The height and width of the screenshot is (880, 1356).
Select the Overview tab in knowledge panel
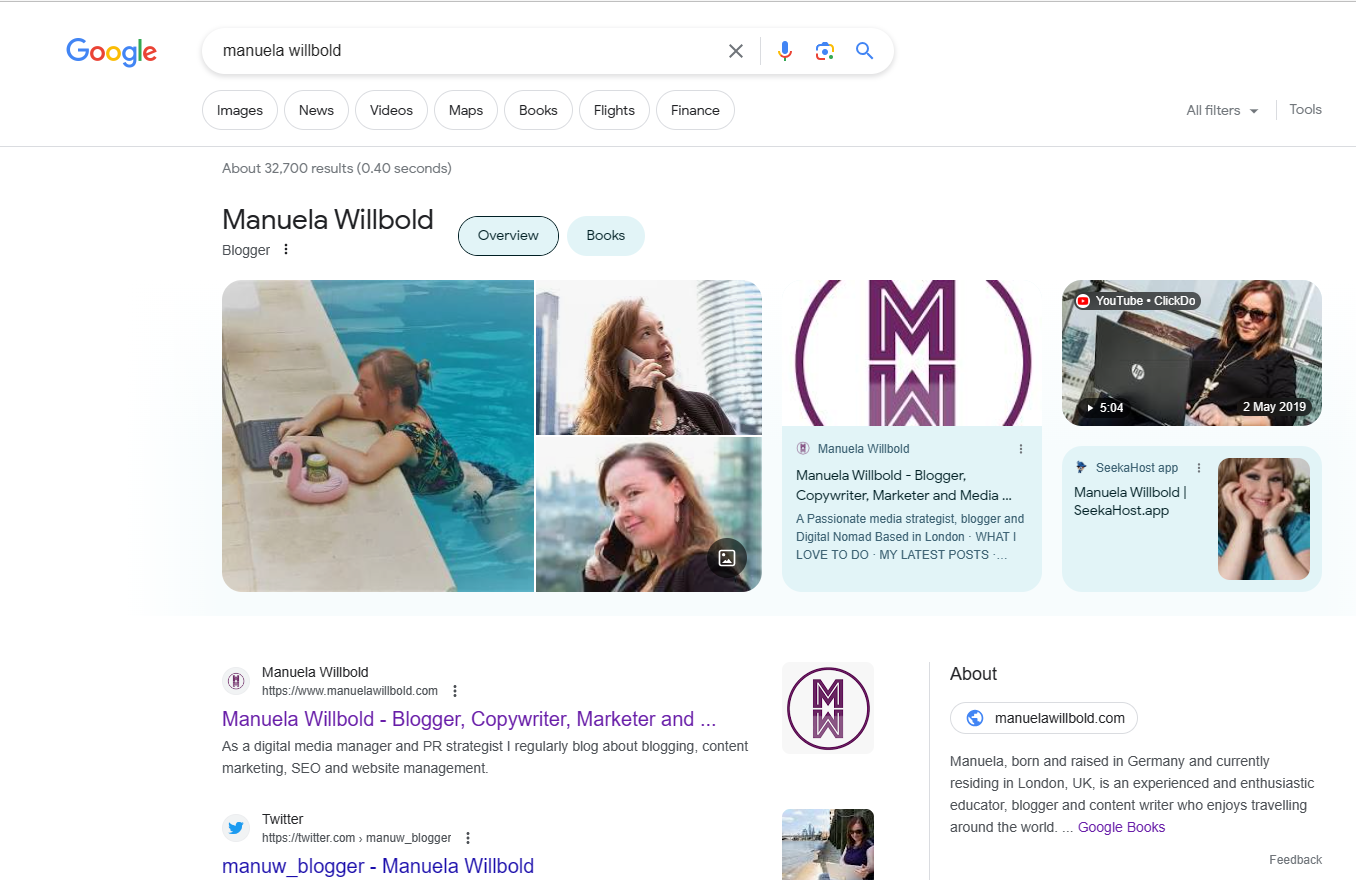point(508,236)
